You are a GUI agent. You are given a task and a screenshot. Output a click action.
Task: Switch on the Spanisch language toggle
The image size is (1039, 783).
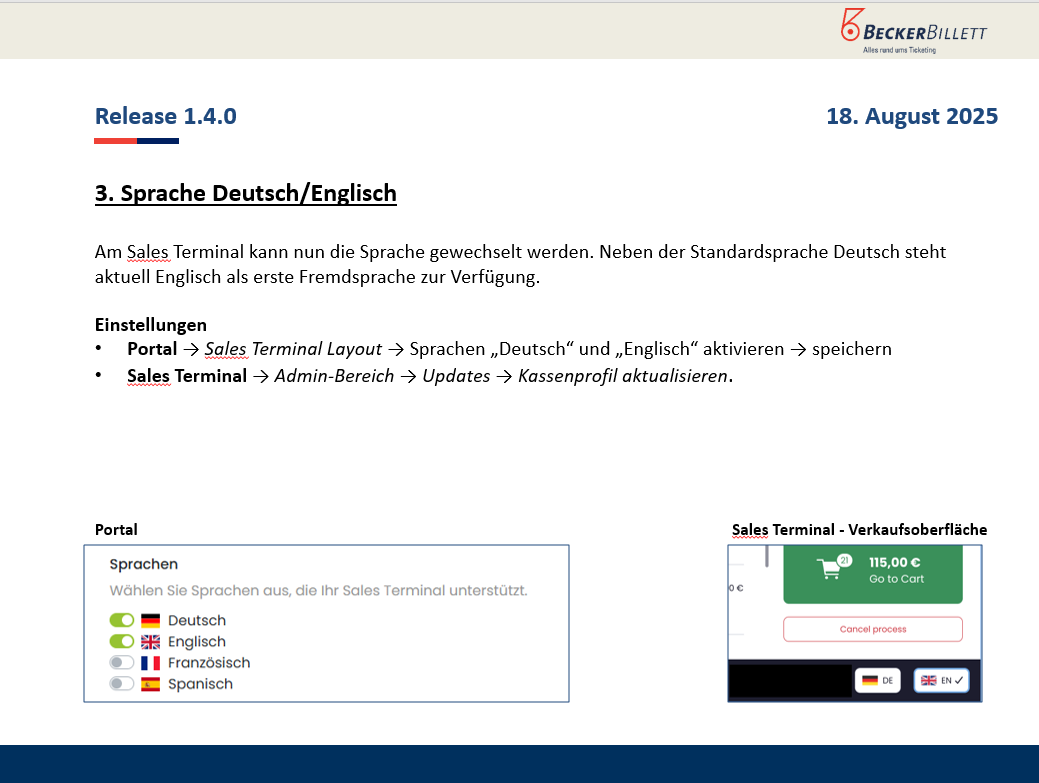coord(122,684)
